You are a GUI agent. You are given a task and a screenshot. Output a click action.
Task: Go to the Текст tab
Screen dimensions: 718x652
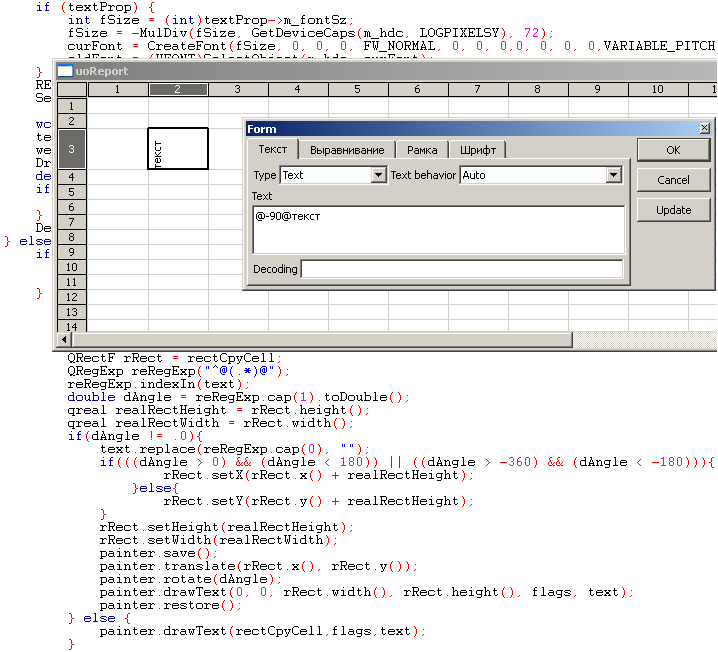pyautogui.click(x=272, y=149)
